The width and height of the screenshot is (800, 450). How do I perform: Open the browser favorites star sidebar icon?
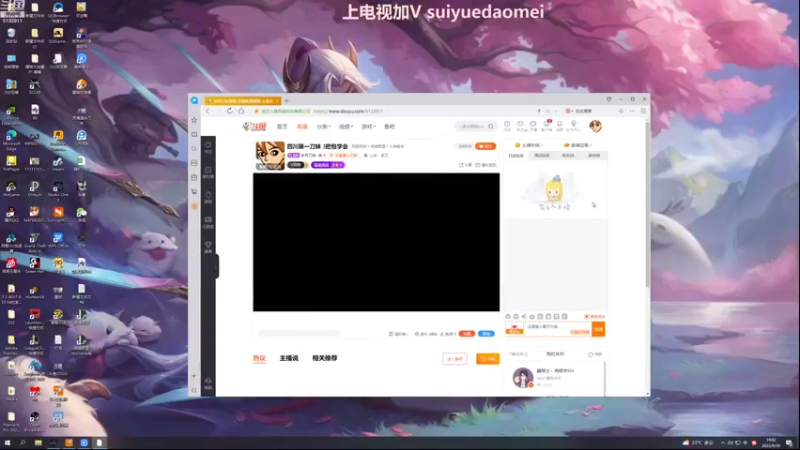[194, 120]
